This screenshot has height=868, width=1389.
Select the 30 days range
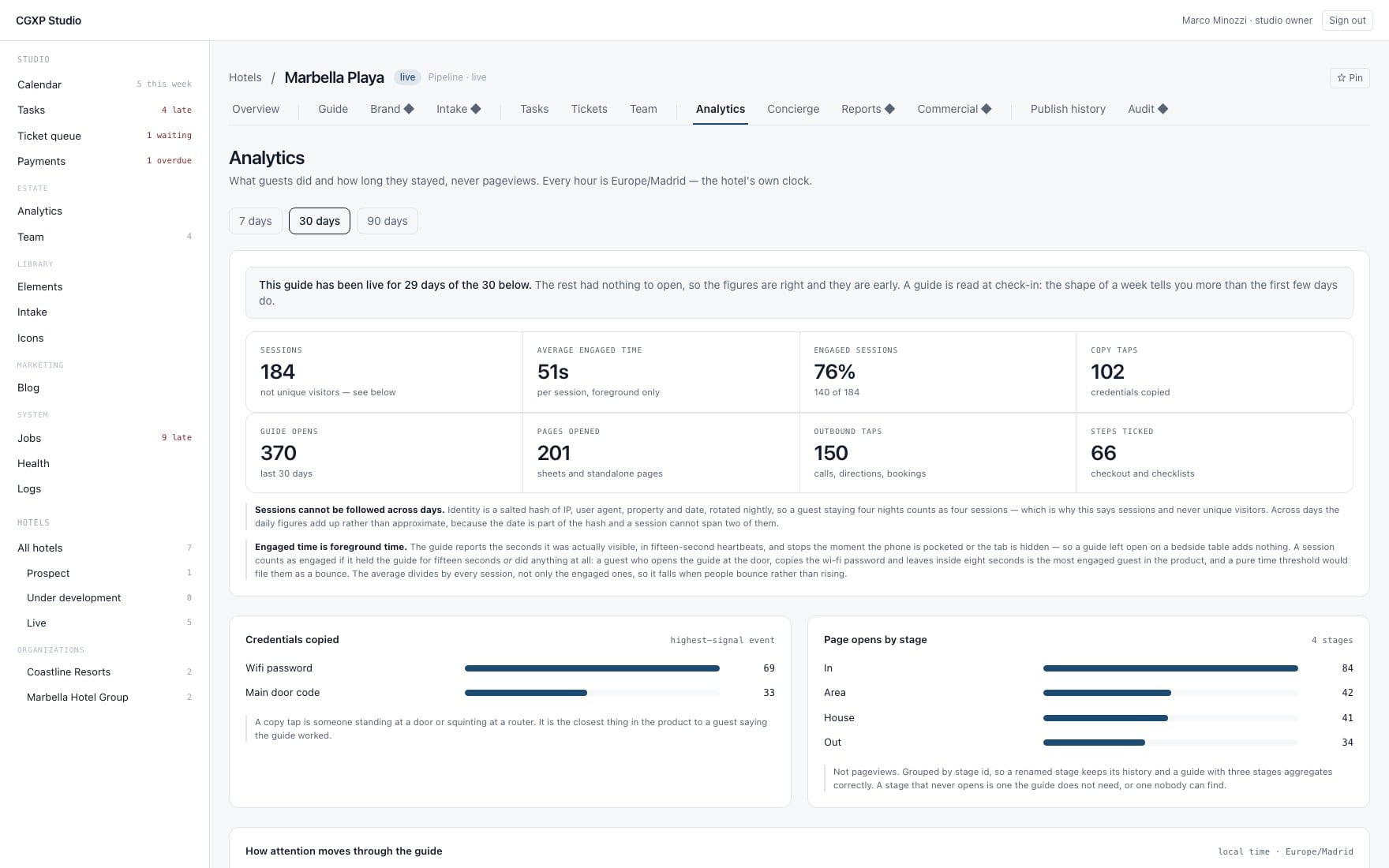[320, 221]
